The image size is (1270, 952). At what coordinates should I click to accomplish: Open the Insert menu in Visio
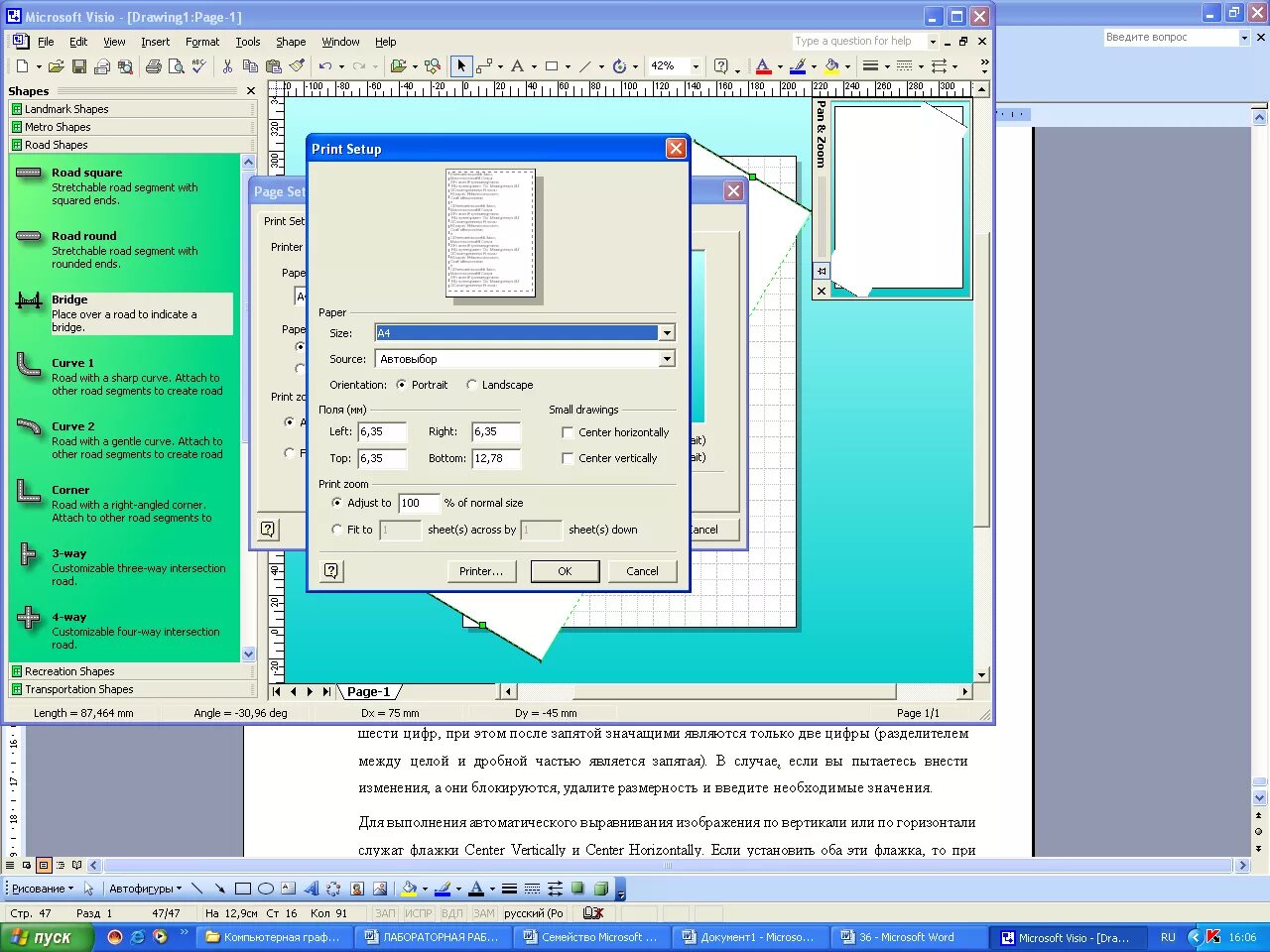click(x=155, y=42)
